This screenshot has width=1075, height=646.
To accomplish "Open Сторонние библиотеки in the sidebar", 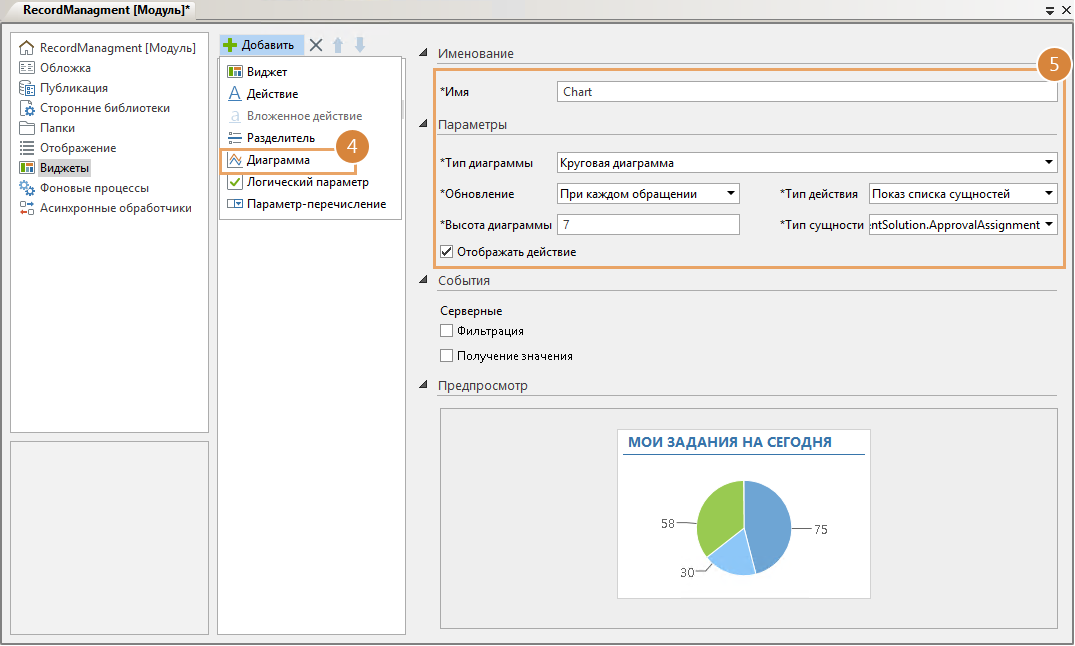I will 104,108.
